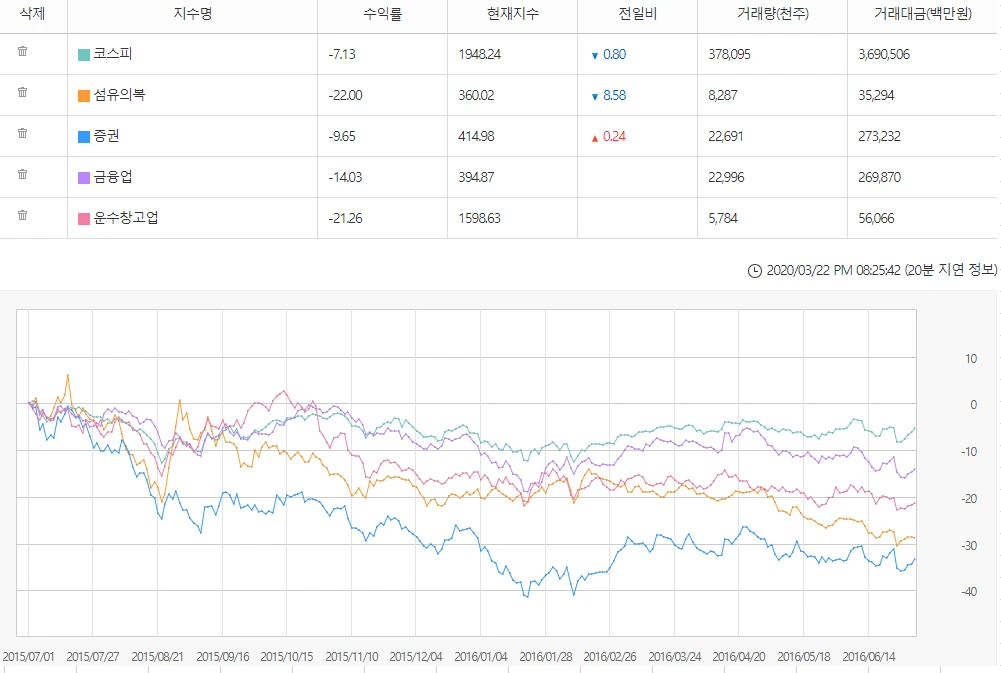Click the current index 394.87
This screenshot has height=673, width=1001.
point(476,177)
